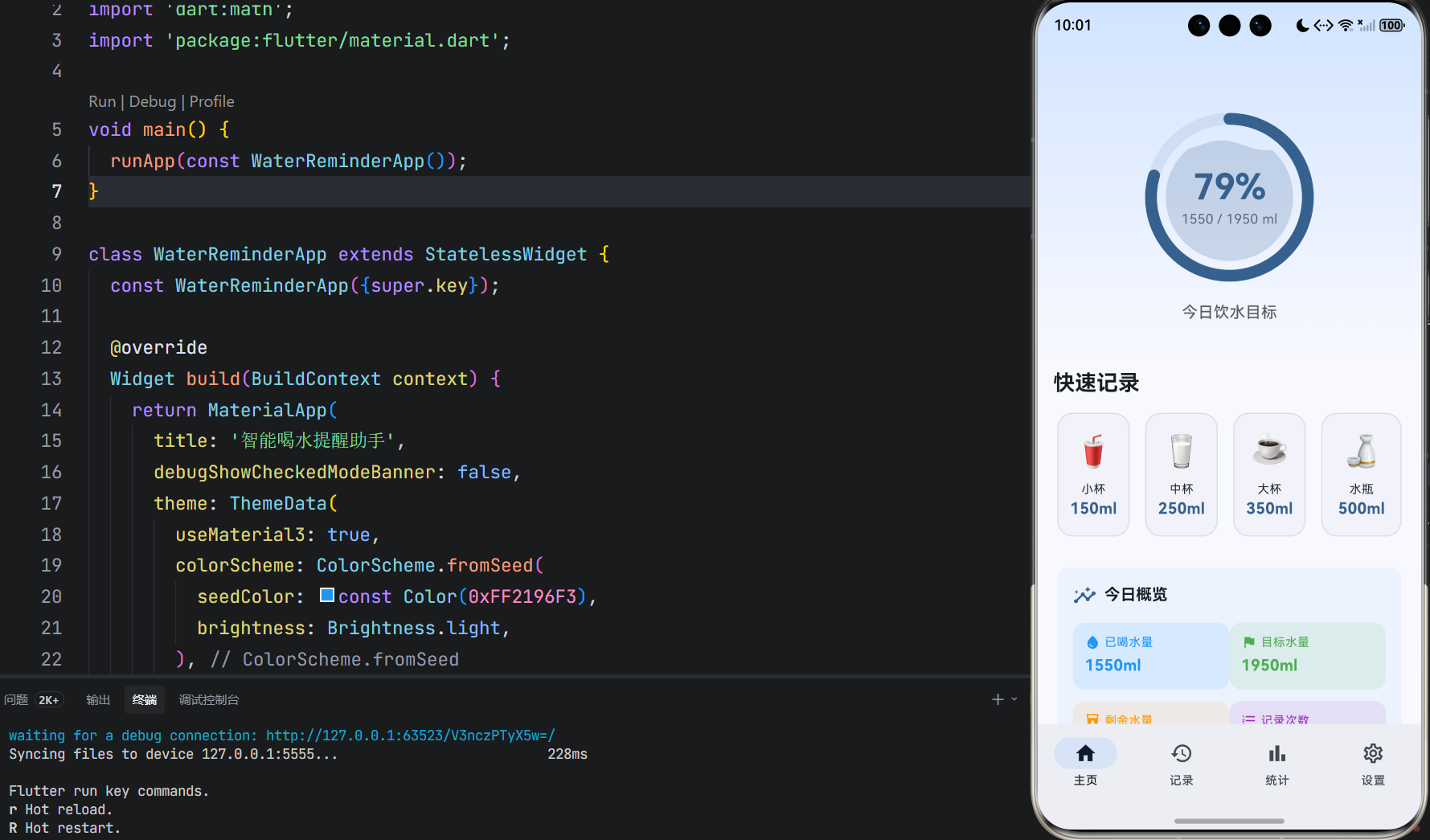This screenshot has height=840, width=1430.
Task: Tap the 小杯 150ml quick record card
Action: click(x=1093, y=474)
